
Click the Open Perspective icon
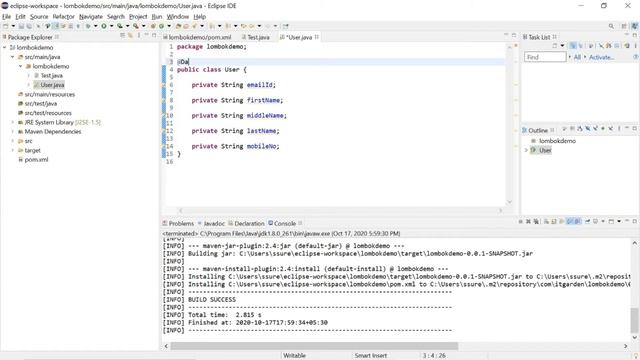624,26
